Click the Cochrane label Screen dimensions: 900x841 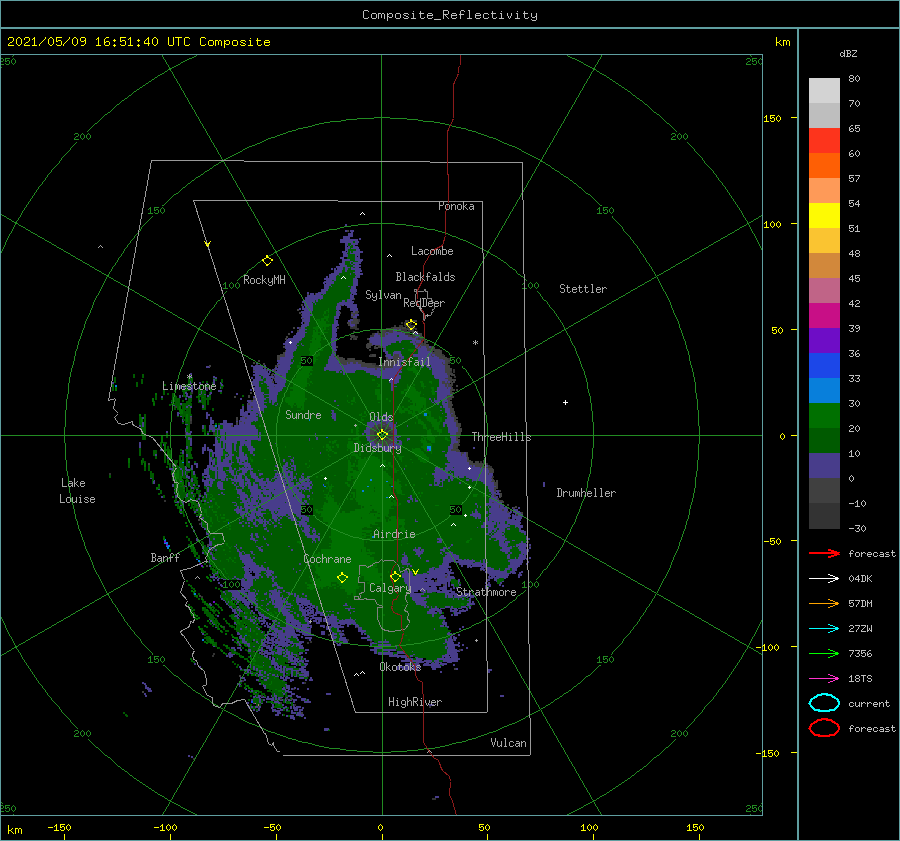click(x=327, y=559)
